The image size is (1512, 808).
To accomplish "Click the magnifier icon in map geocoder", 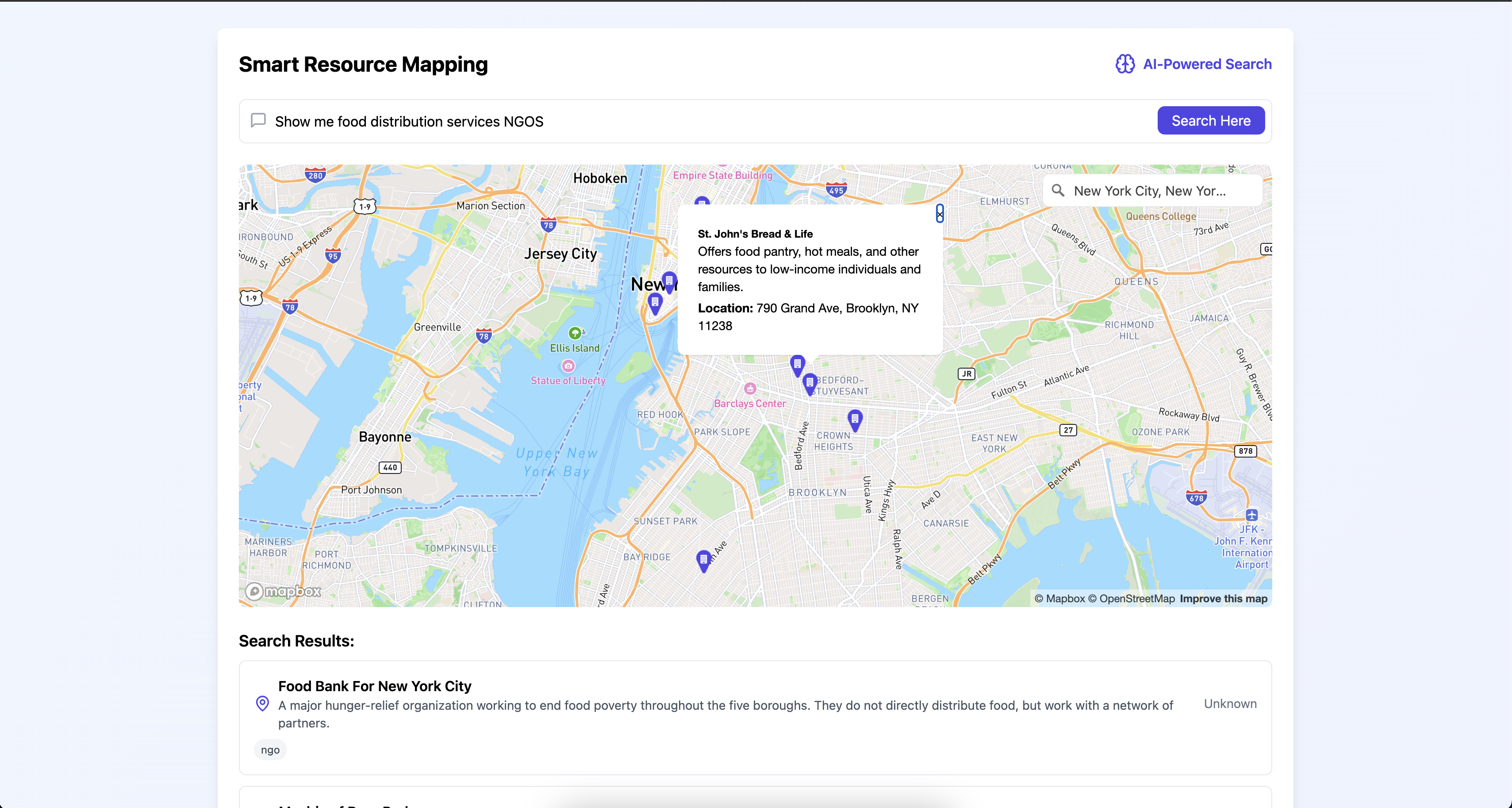I will [x=1058, y=190].
